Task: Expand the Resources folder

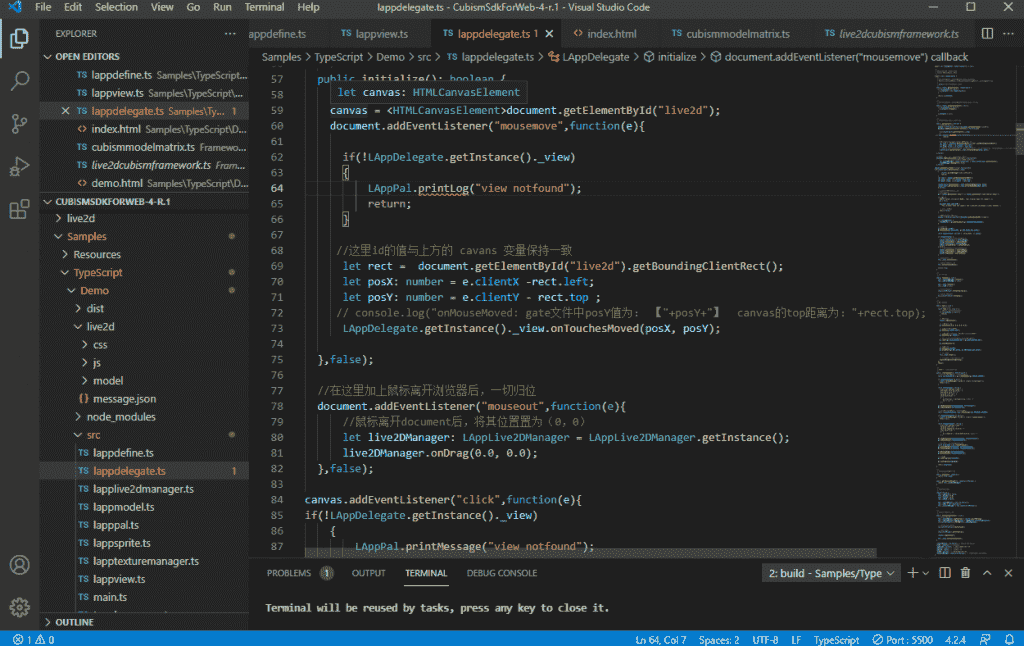Action: point(97,255)
